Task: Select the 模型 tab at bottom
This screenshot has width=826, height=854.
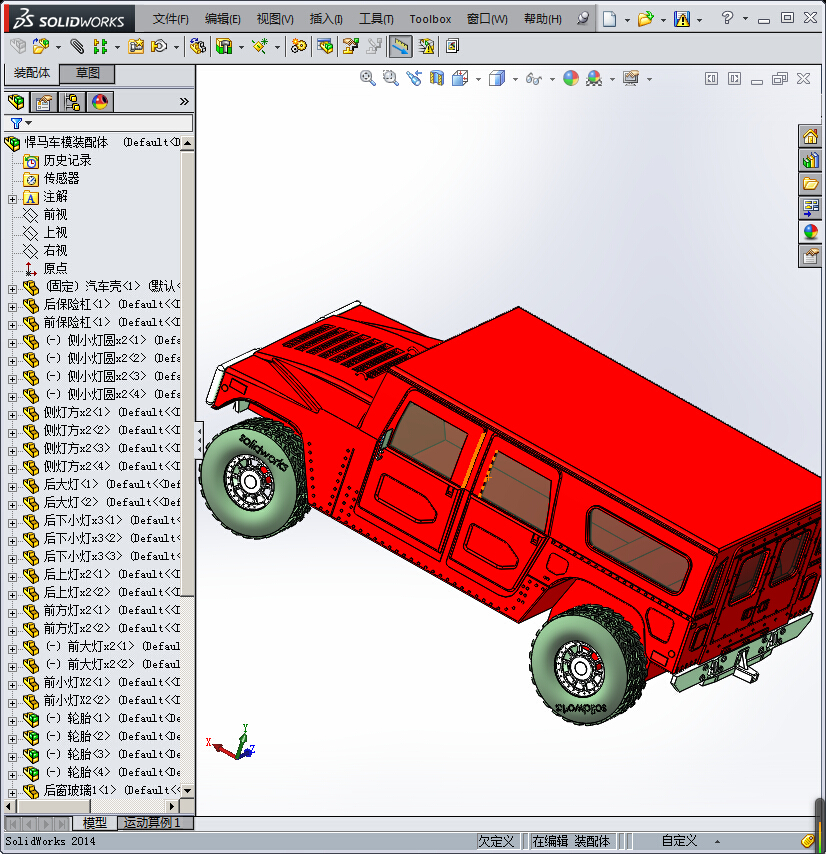Action: coord(94,822)
